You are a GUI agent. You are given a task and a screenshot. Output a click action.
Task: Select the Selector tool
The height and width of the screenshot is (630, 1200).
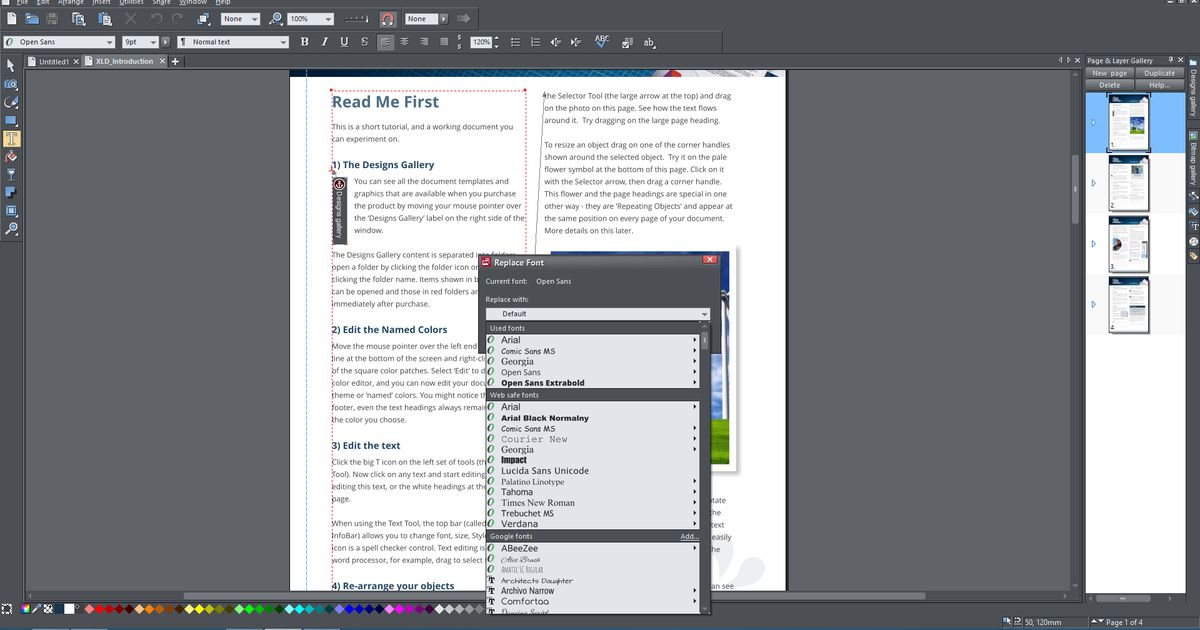click(x=11, y=66)
